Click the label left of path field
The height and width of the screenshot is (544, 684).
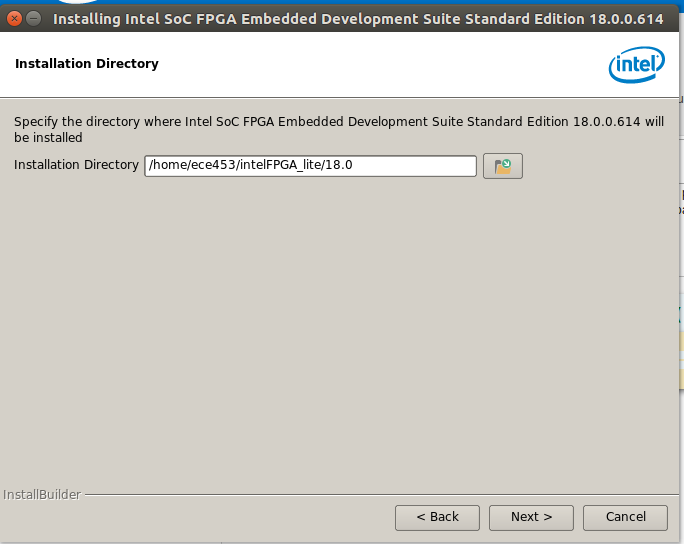(76, 165)
